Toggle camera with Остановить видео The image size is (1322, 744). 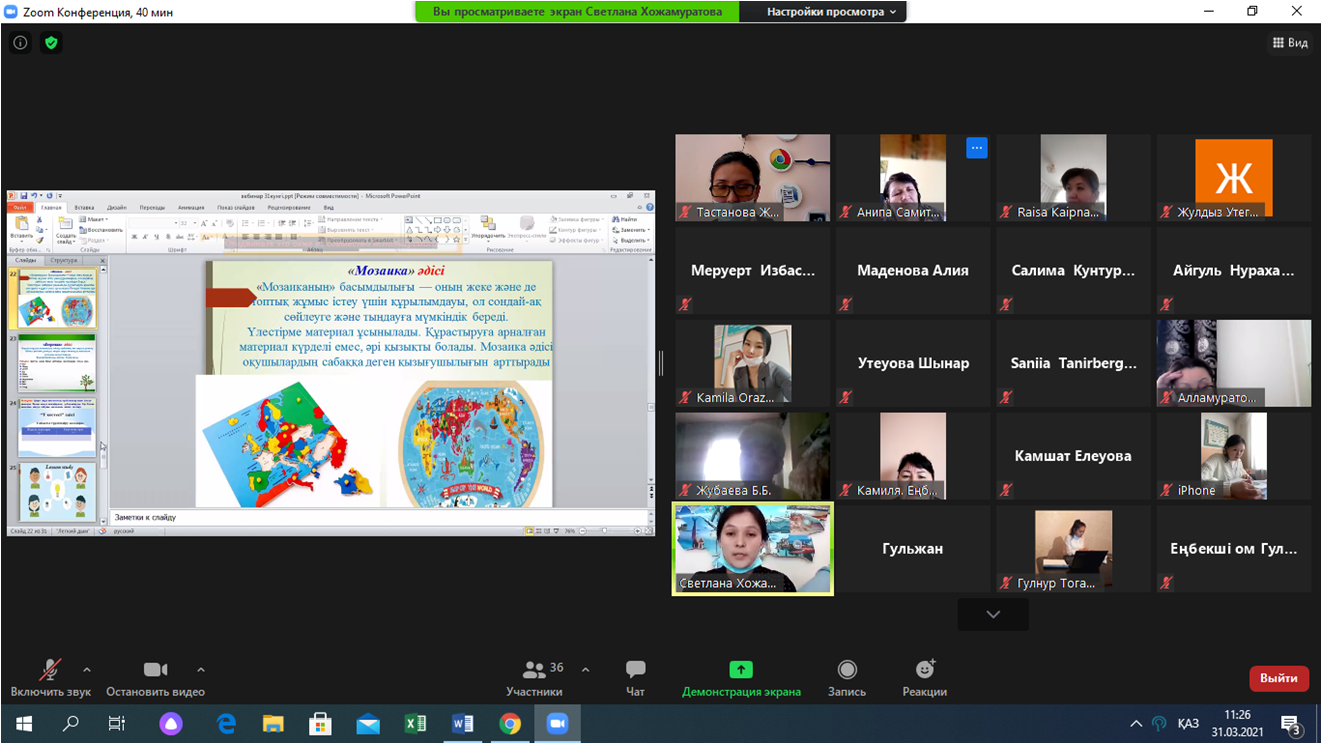coord(155,678)
